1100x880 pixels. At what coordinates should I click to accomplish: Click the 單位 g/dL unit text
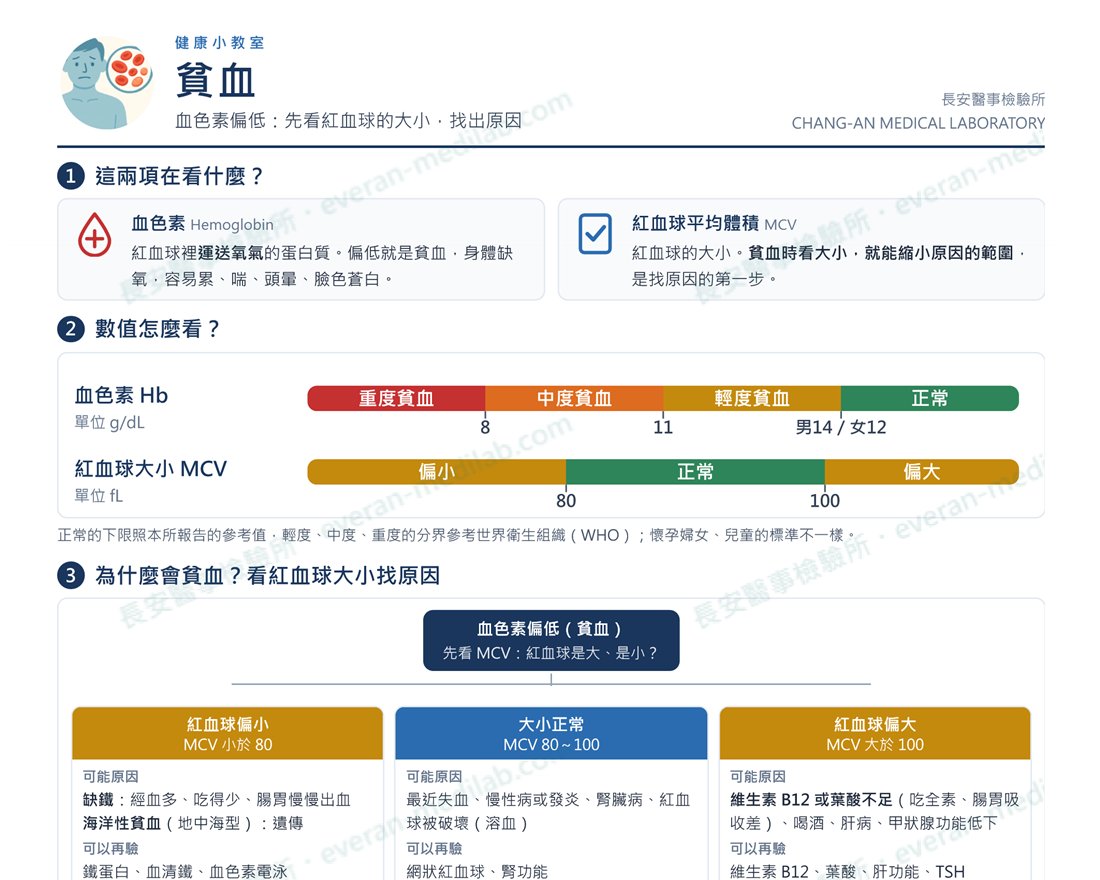(x=109, y=422)
